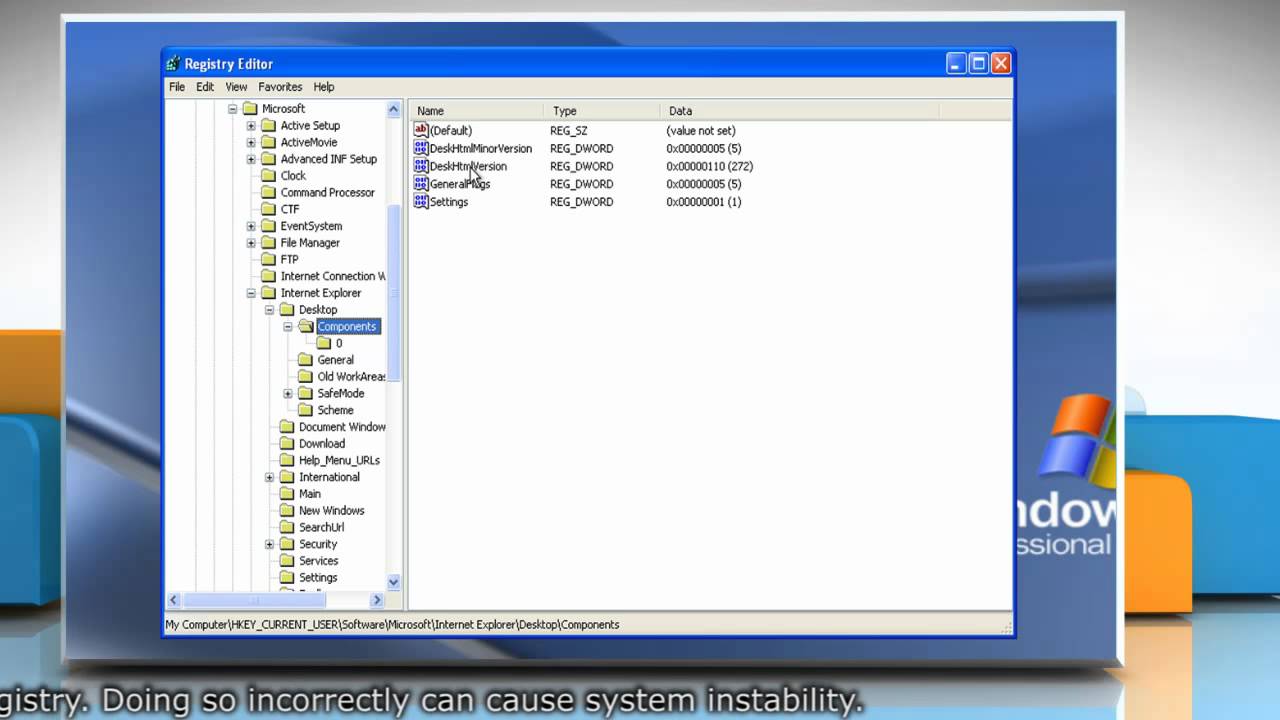Click the folder icon of key 0

324,343
